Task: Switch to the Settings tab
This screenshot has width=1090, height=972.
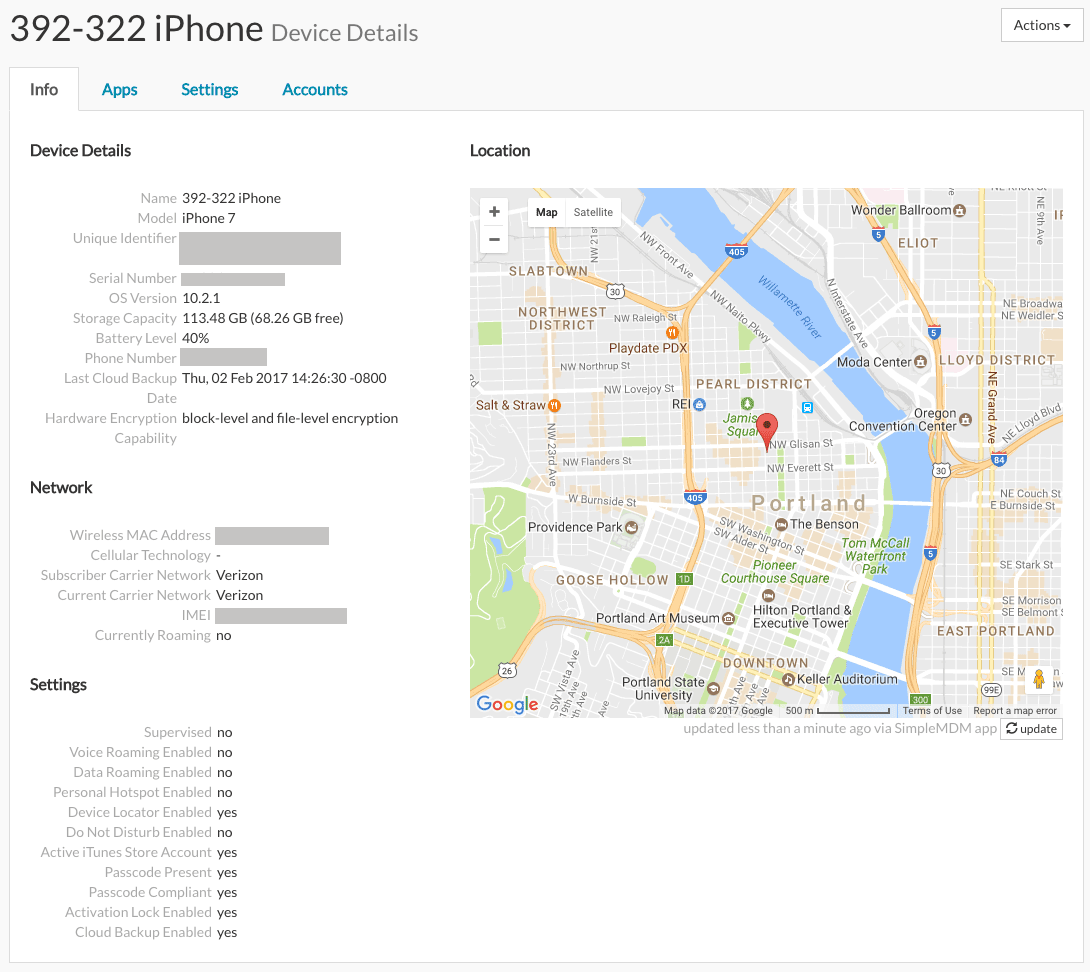Action: point(209,90)
